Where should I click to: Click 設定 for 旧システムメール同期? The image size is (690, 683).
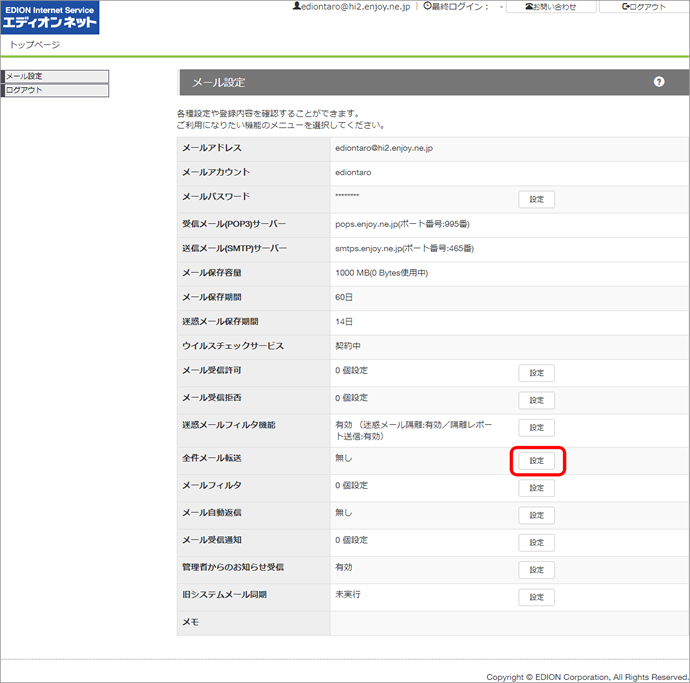pos(536,597)
